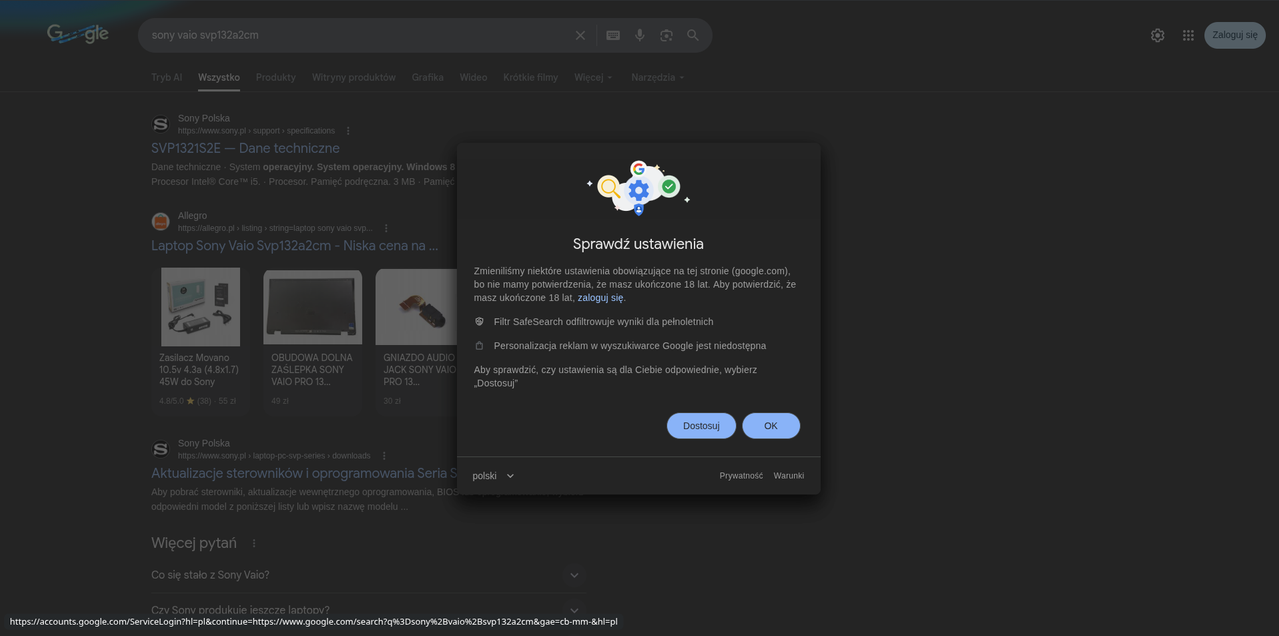Switch to the Krótkie filmy tab

pyautogui.click(x=531, y=77)
